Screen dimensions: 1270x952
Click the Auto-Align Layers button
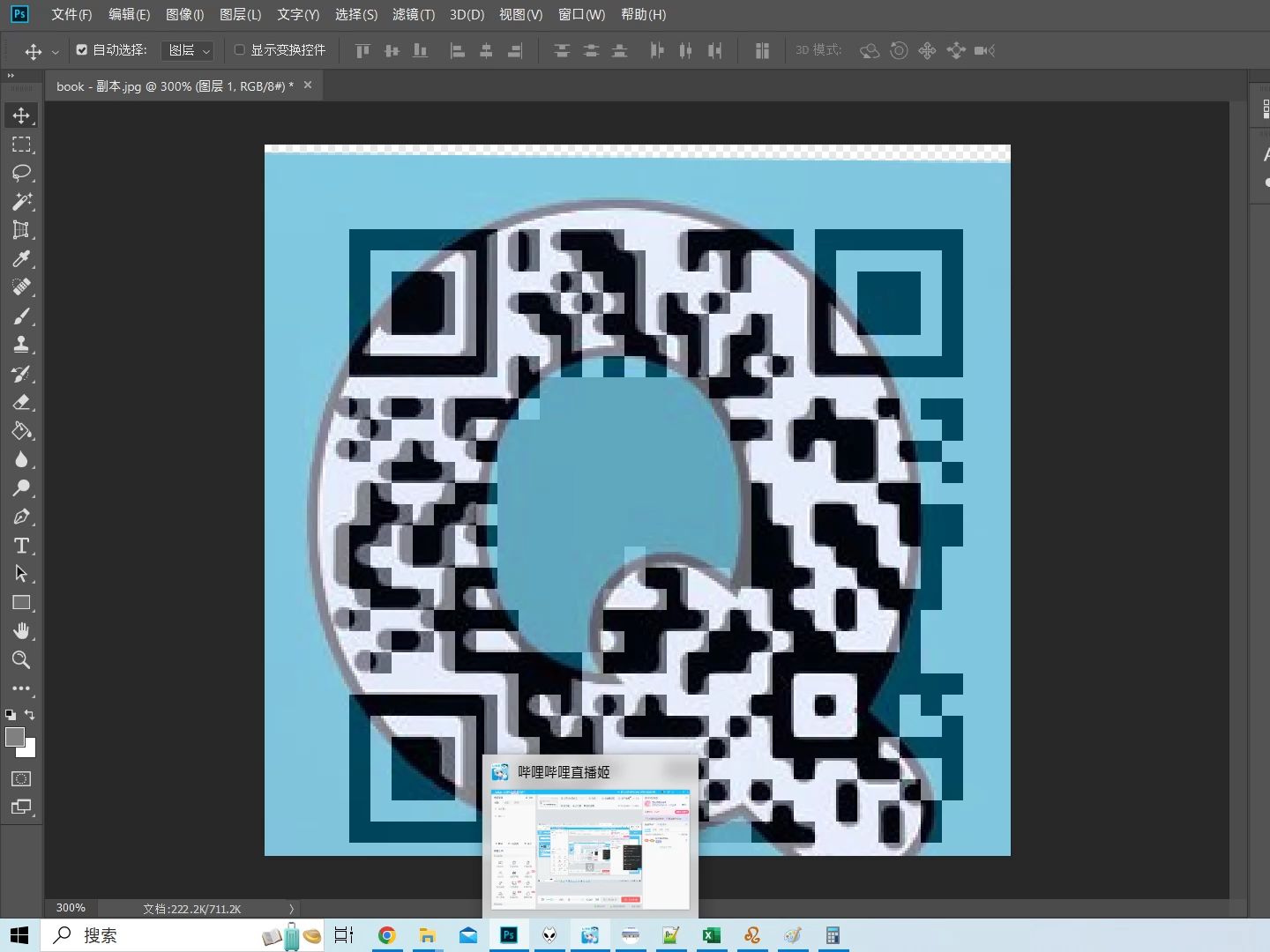click(762, 51)
